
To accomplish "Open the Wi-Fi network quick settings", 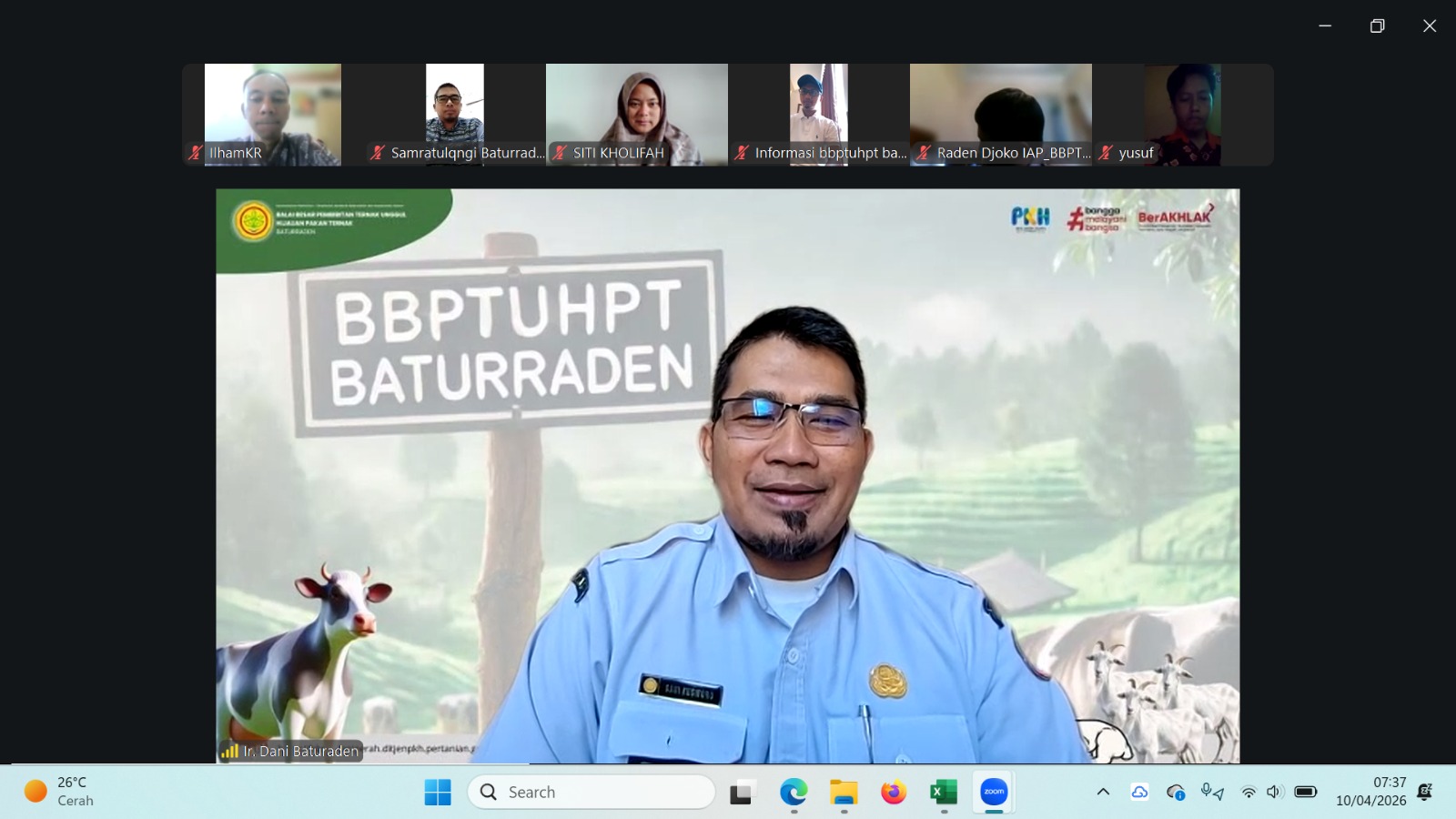I will [x=1249, y=792].
